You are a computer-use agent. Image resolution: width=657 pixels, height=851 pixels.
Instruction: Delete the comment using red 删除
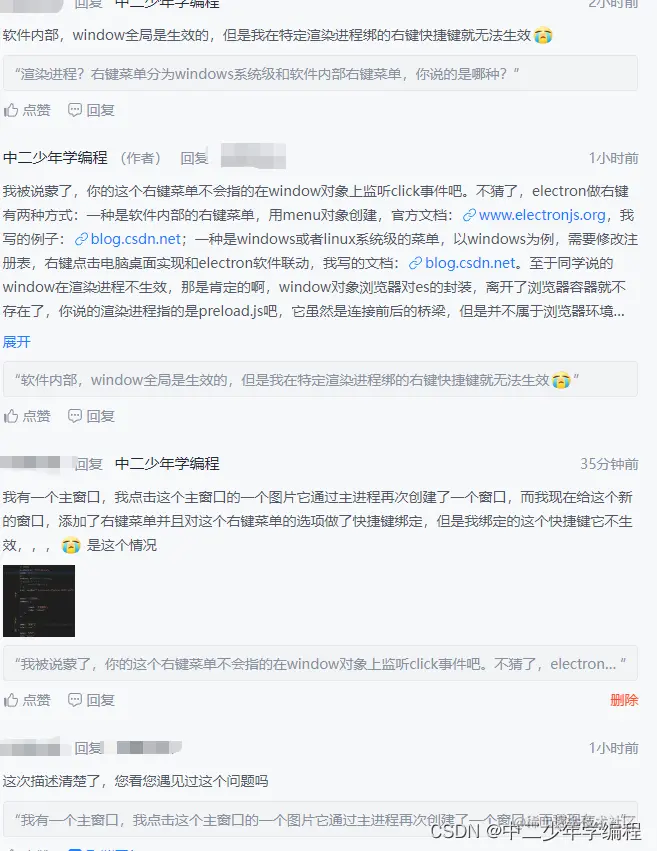pyautogui.click(x=624, y=700)
